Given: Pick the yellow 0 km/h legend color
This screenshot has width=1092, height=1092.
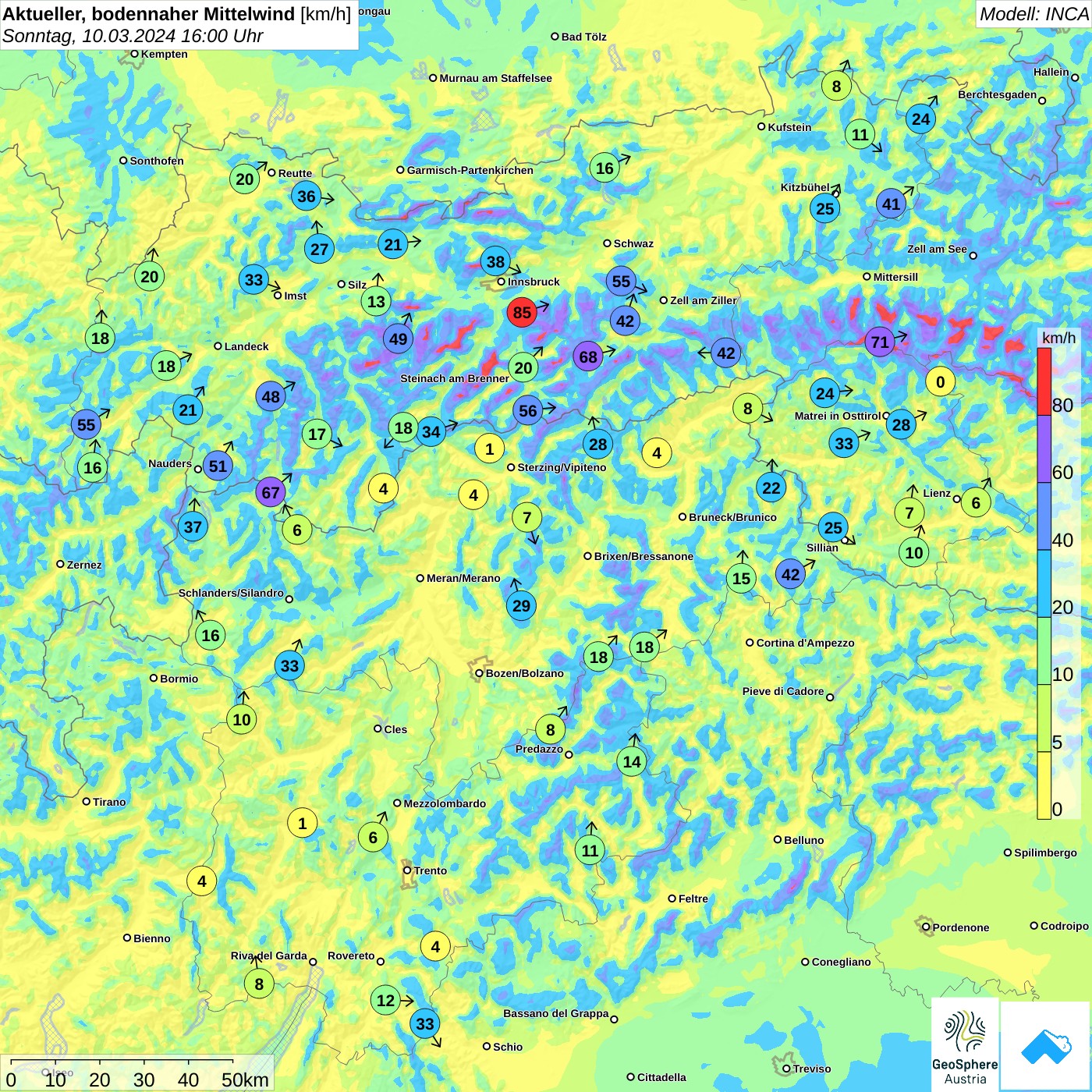Looking at the screenshot, I should [x=1044, y=785].
